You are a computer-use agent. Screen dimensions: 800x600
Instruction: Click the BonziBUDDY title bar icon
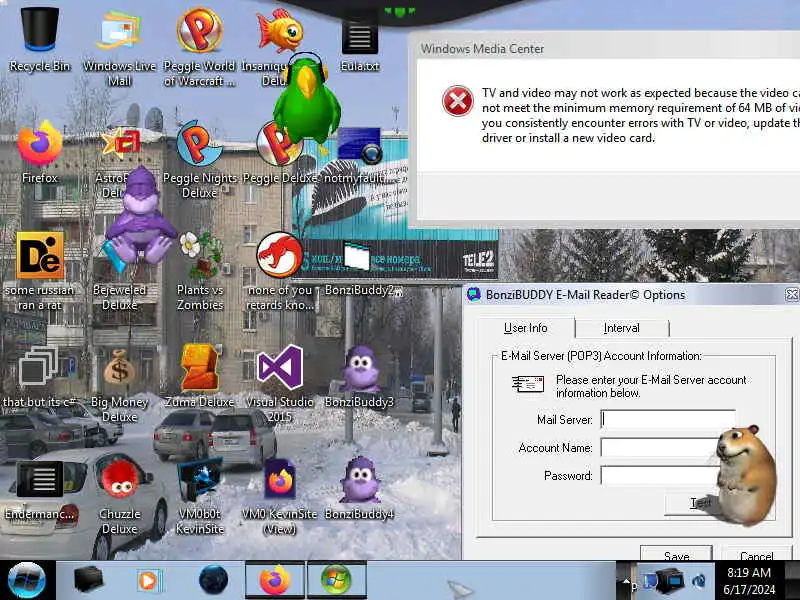point(474,294)
